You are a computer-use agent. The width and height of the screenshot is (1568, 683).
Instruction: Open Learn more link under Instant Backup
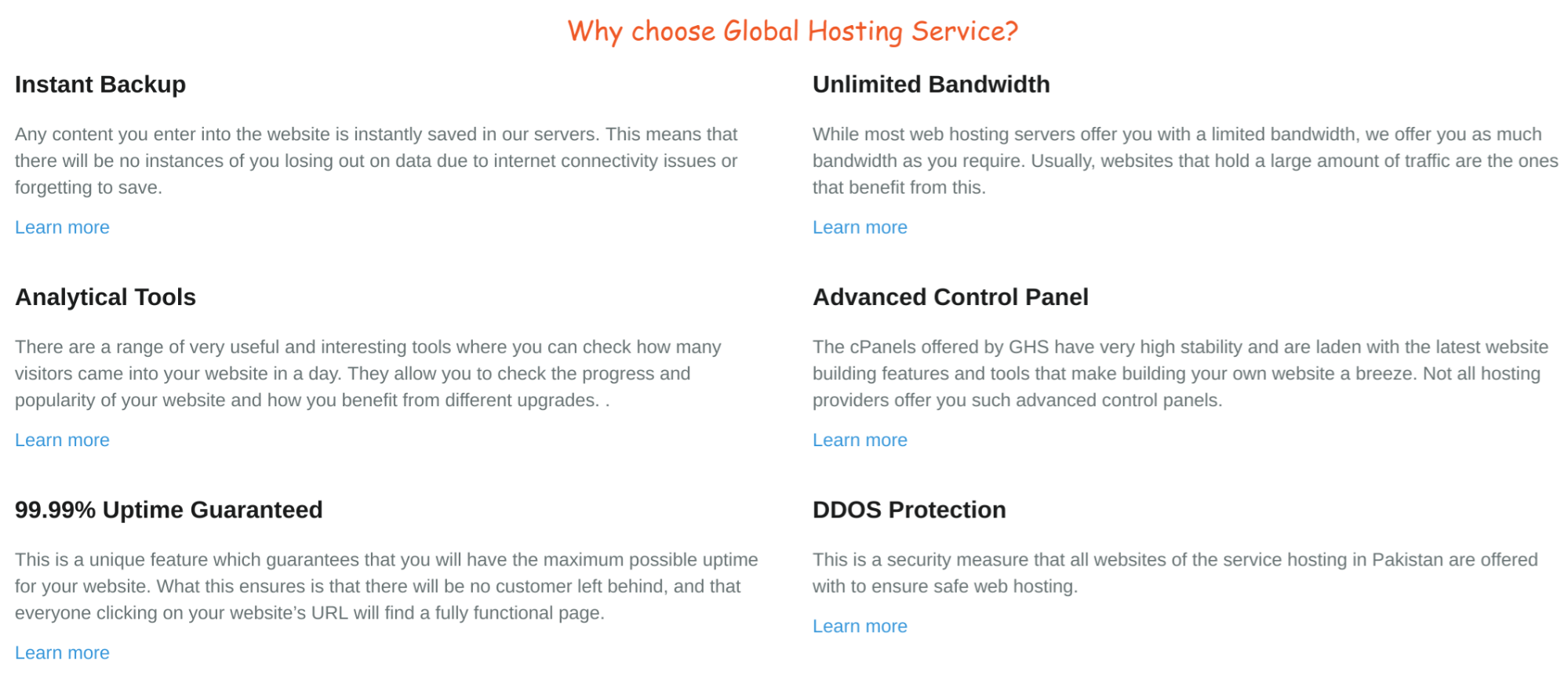pos(62,227)
